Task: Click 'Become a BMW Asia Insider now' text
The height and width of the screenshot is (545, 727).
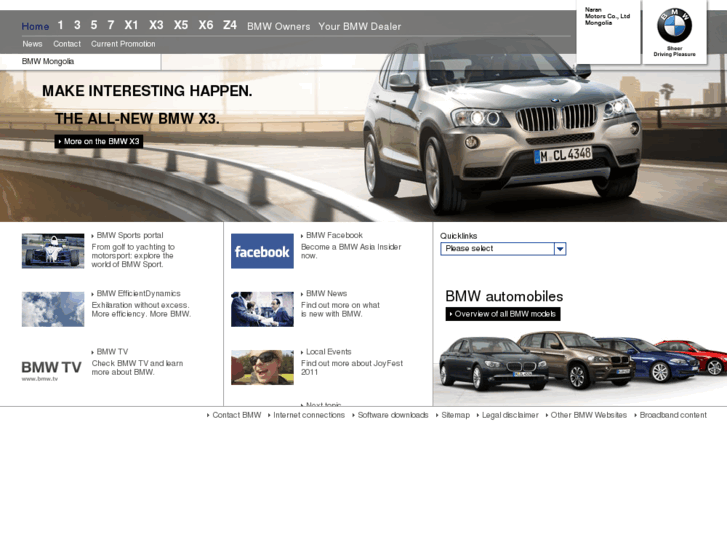Action: point(351,251)
